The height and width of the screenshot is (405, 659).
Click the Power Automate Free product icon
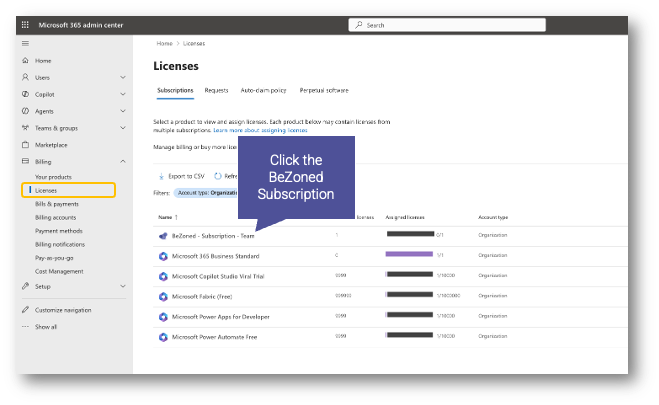163,337
